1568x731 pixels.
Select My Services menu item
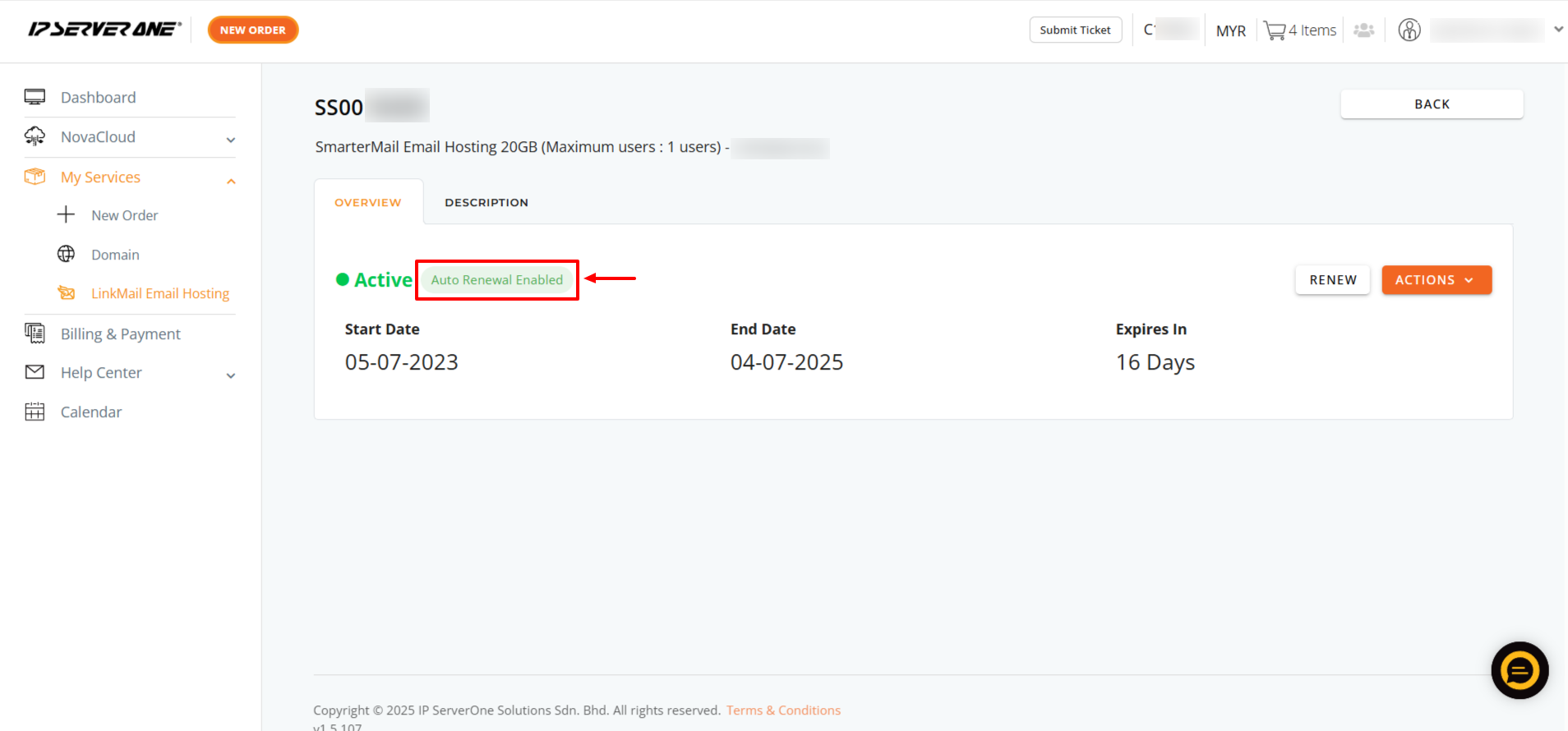pos(100,177)
